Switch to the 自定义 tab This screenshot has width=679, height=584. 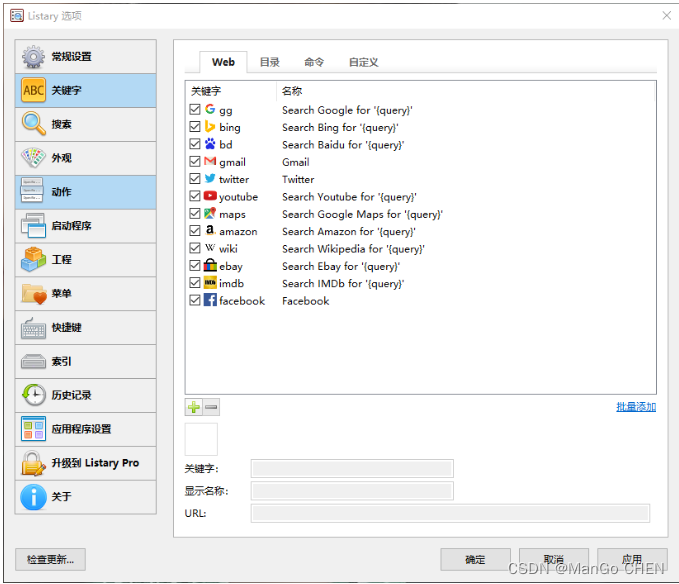363,62
